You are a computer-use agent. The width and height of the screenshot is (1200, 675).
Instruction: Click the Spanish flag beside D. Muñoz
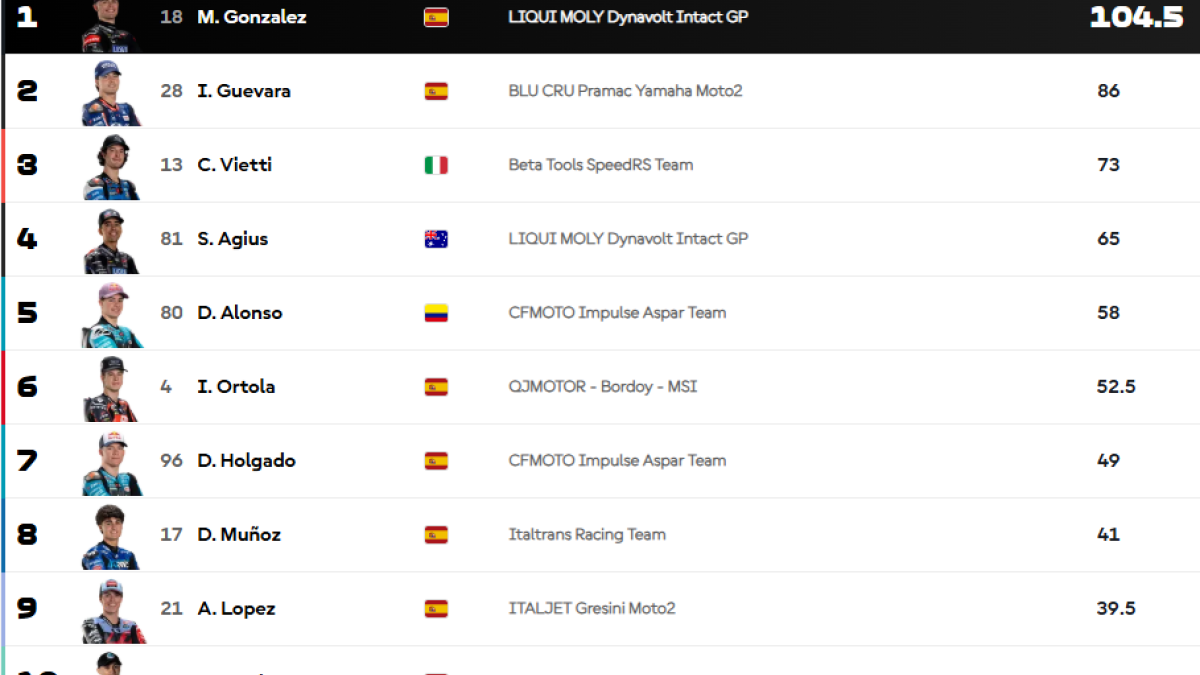pyautogui.click(x=436, y=535)
